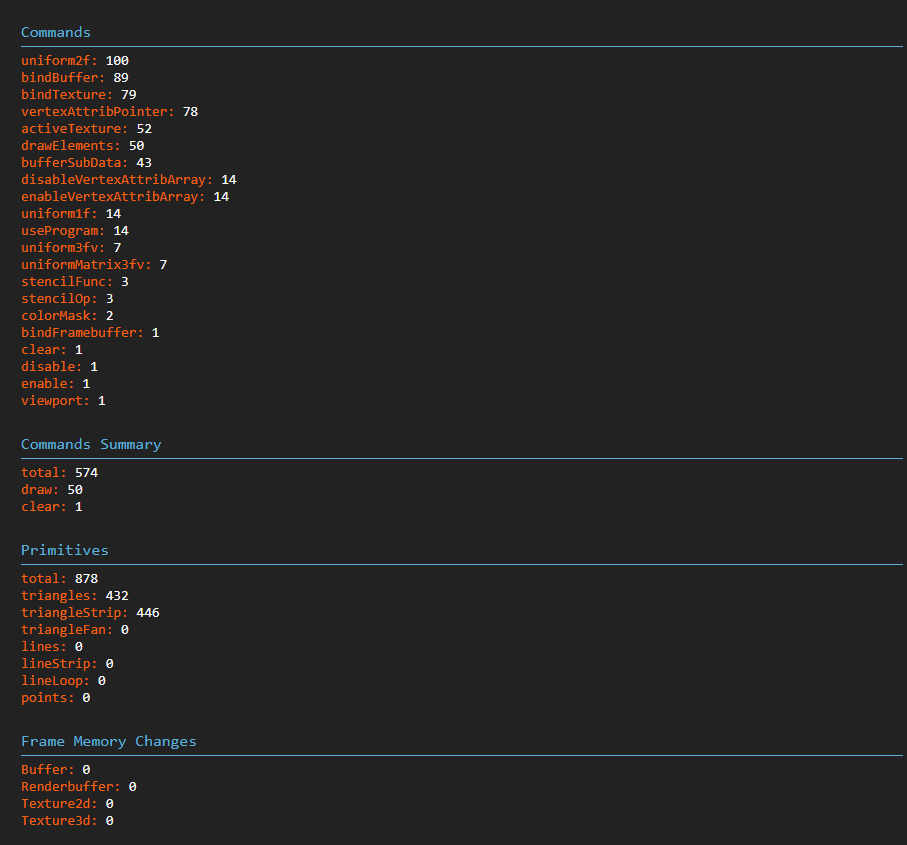Click the bindFramebuffer: 1 entry
This screenshot has width=907, height=845.
coord(90,333)
